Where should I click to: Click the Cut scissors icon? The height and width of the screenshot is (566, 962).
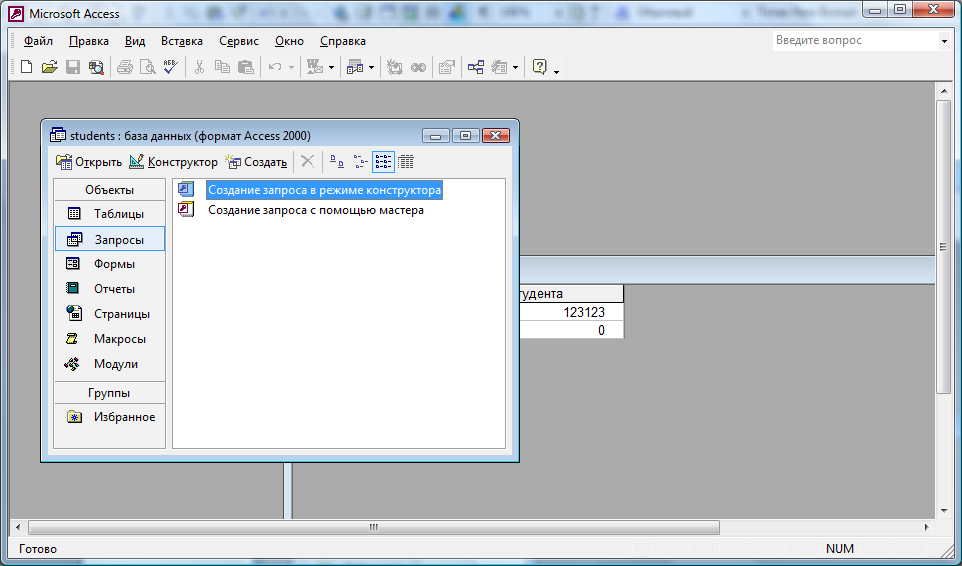pos(199,67)
